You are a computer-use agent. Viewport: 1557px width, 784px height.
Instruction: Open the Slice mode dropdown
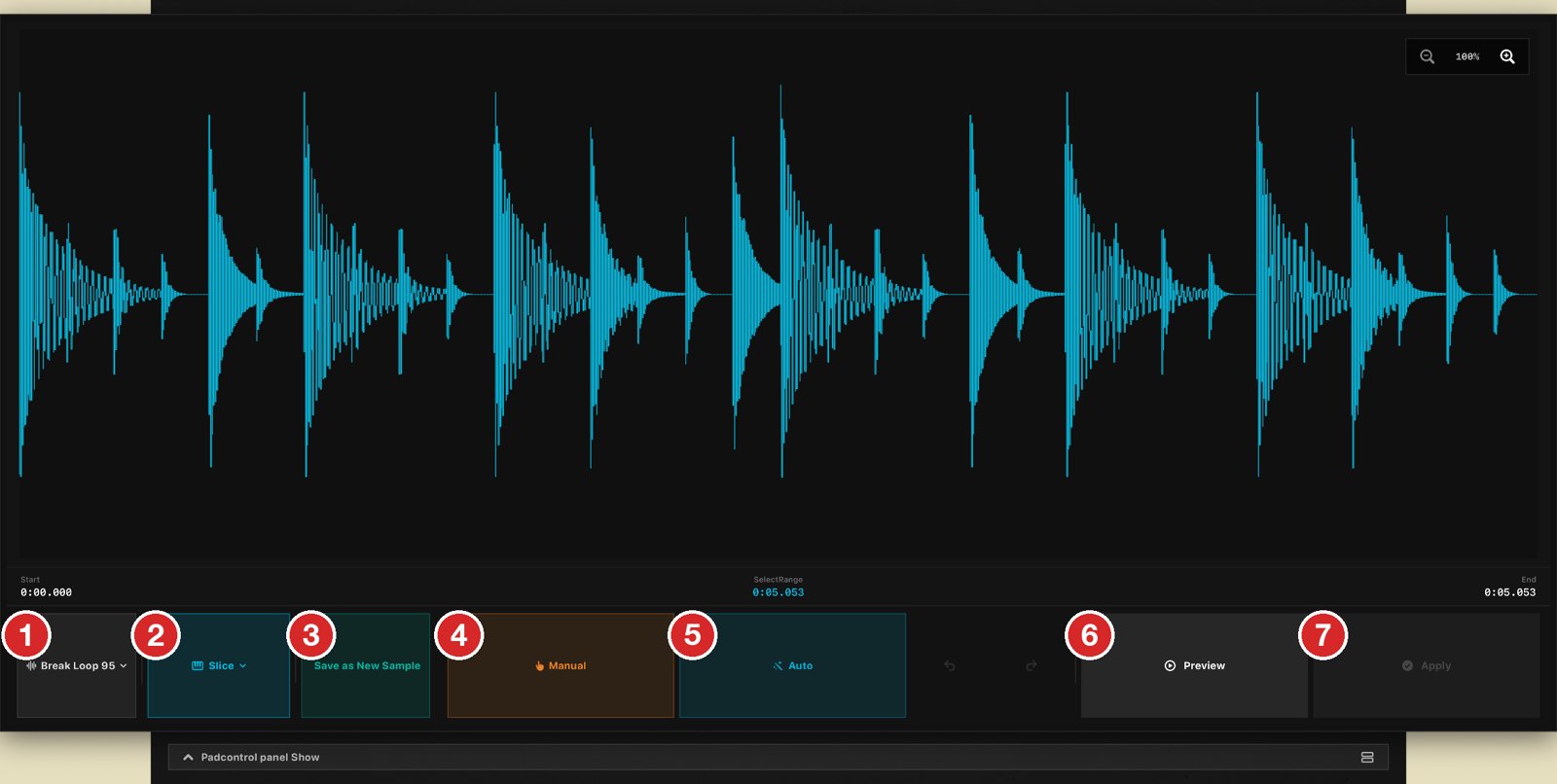[x=219, y=665]
